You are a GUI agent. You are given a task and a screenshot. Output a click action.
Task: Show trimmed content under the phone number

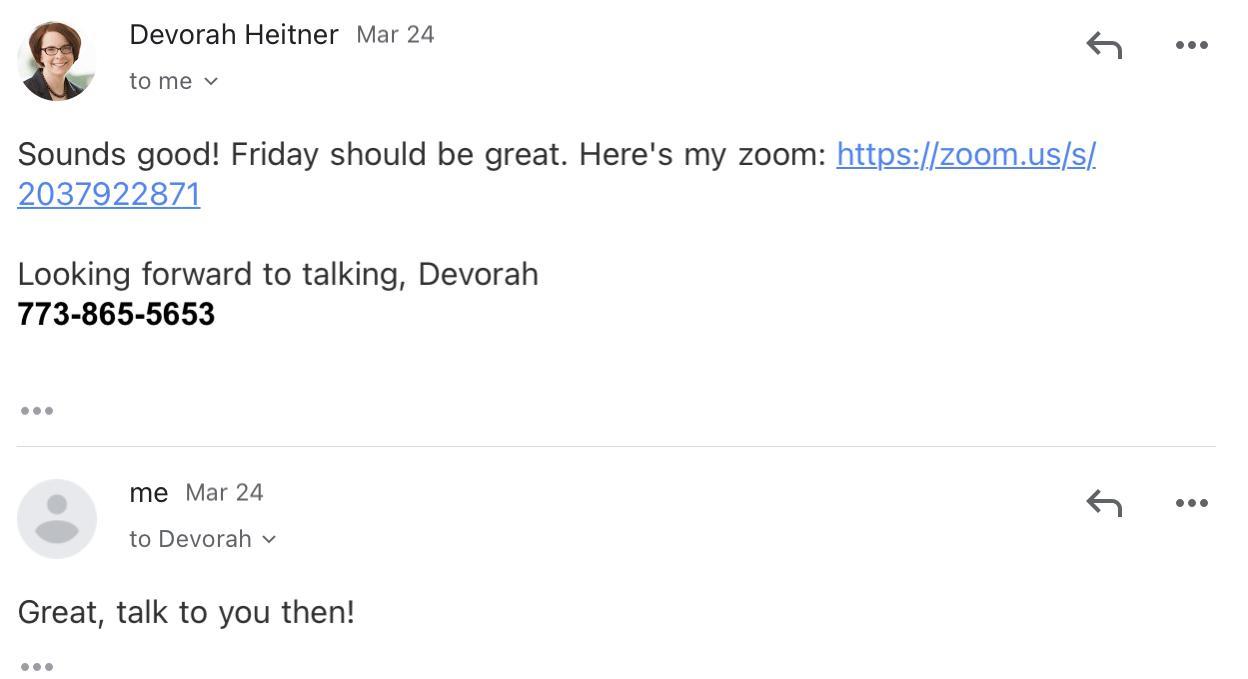(37, 410)
